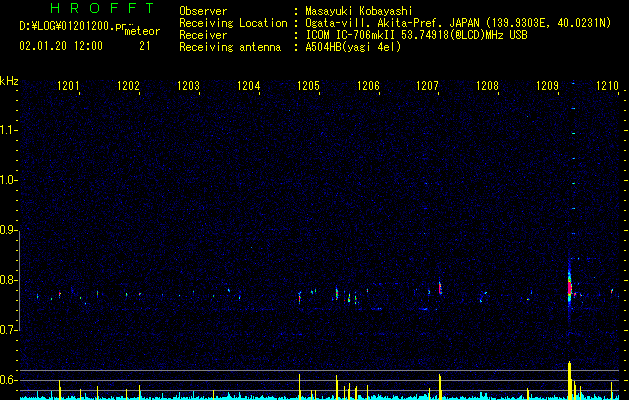
Task: Click the 0.8 kHz axis label
Action: pos(8,280)
